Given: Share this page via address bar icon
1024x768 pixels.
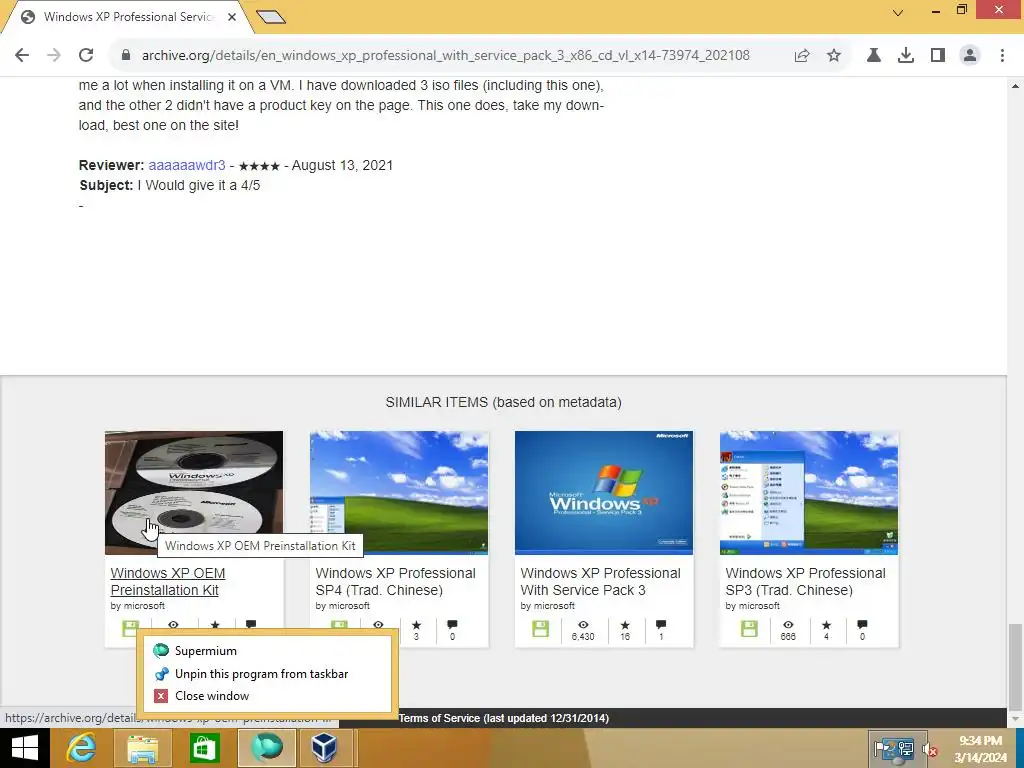Looking at the screenshot, I should (802, 55).
